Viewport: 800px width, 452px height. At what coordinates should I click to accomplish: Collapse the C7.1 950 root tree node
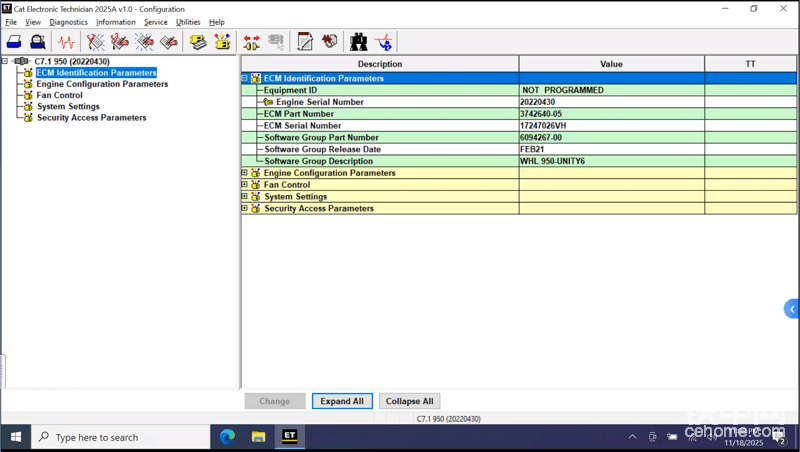[5, 61]
